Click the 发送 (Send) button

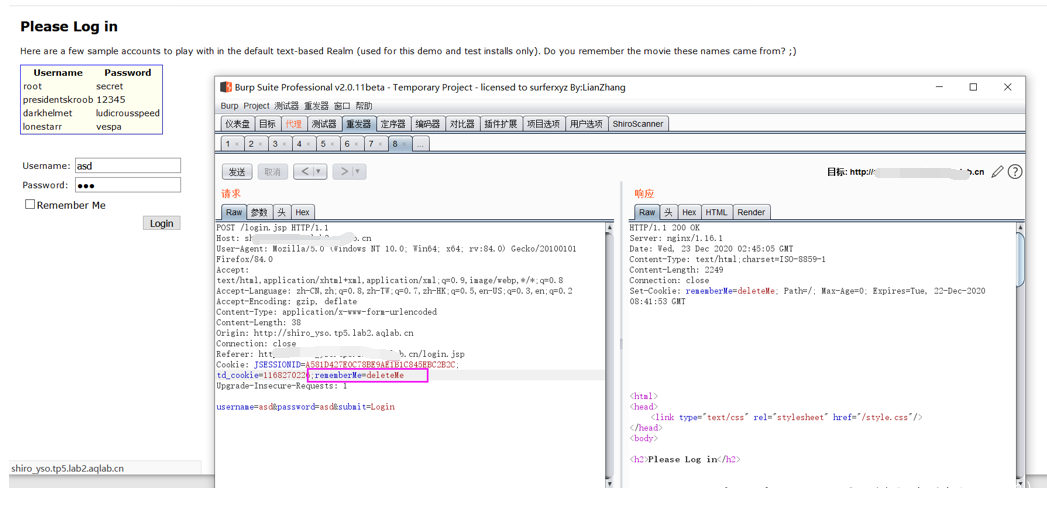pos(237,172)
